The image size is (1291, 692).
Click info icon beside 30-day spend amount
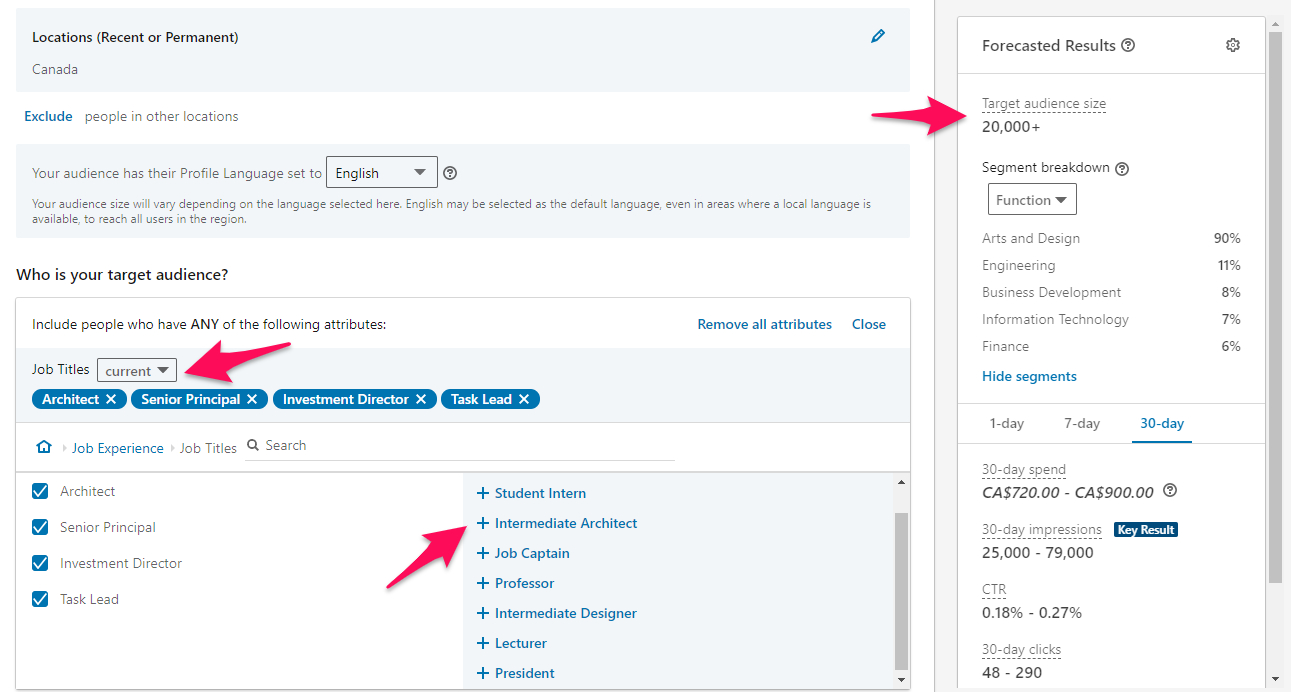pos(1170,491)
